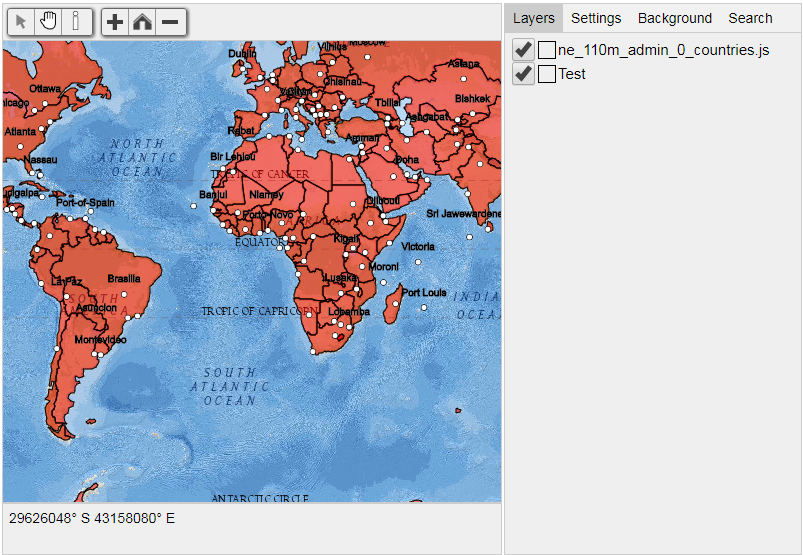Zoom out with the minus button
The height and width of the screenshot is (555, 803).
coord(171,21)
